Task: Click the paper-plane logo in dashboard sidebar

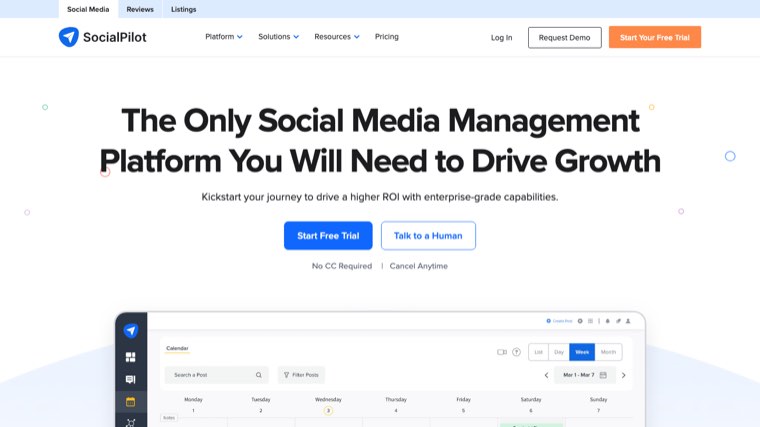Action: pyautogui.click(x=131, y=331)
